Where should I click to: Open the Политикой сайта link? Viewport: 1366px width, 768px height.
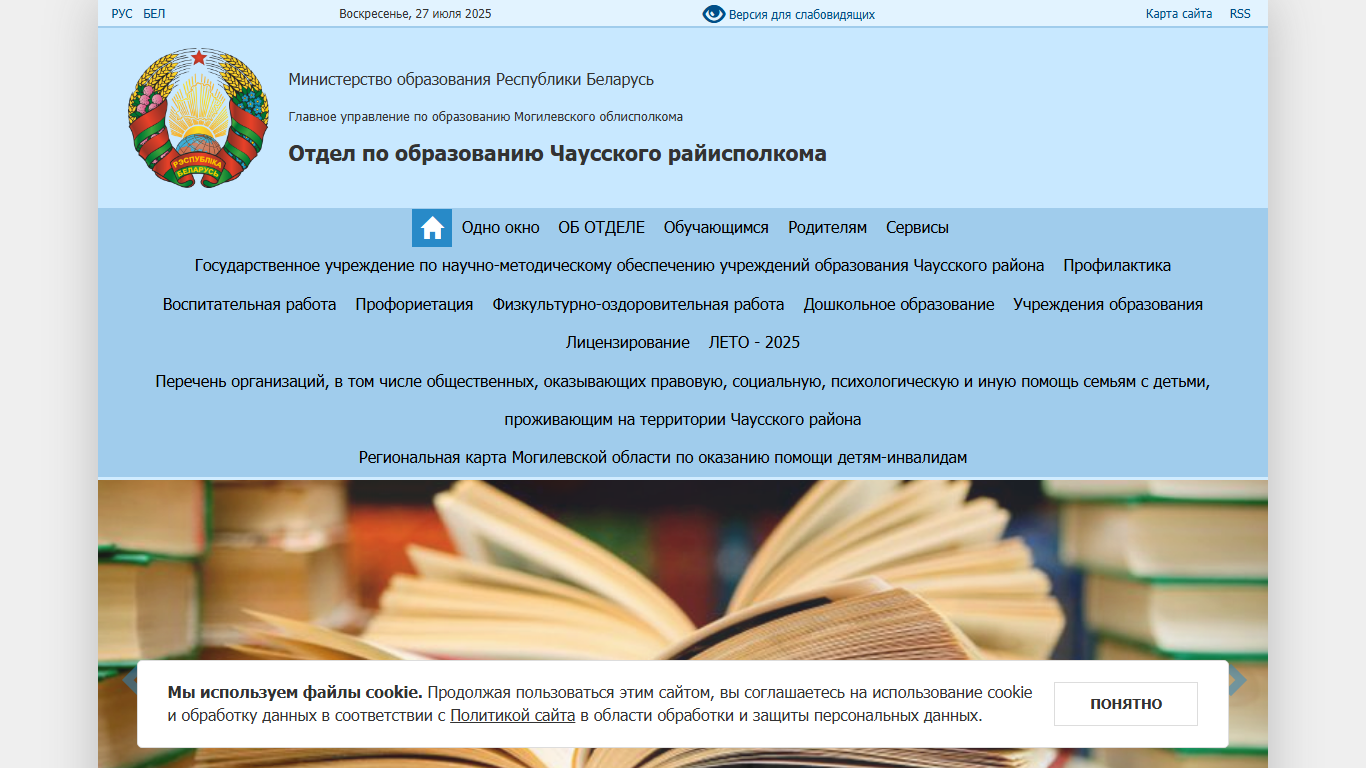(512, 715)
